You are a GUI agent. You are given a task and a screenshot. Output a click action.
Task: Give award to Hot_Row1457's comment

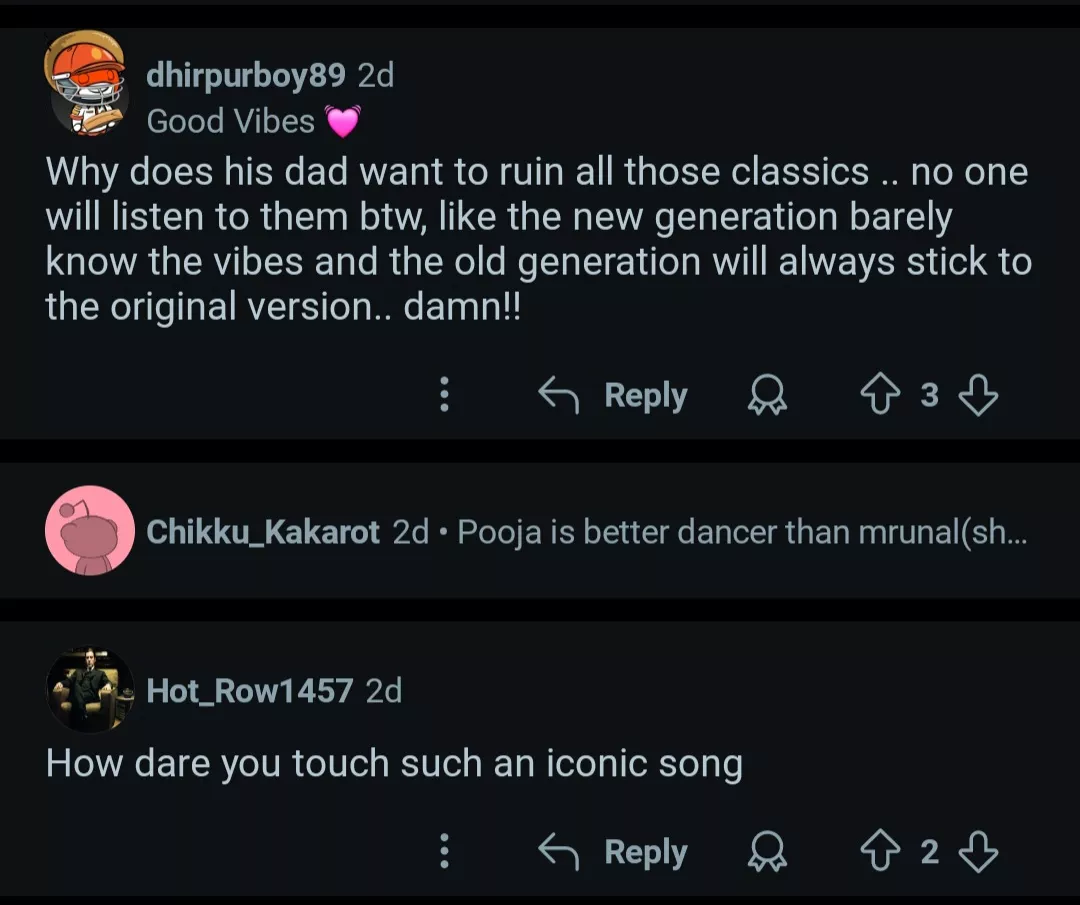click(x=768, y=852)
